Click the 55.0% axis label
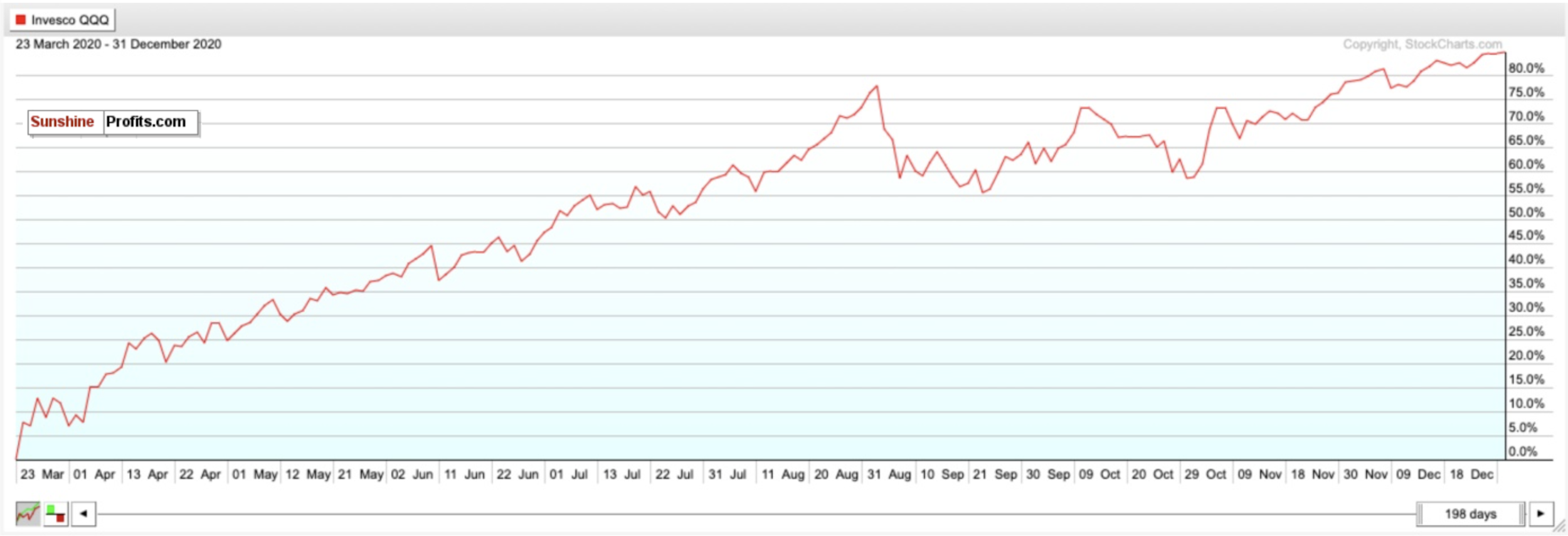1568x536 pixels. point(1526,188)
